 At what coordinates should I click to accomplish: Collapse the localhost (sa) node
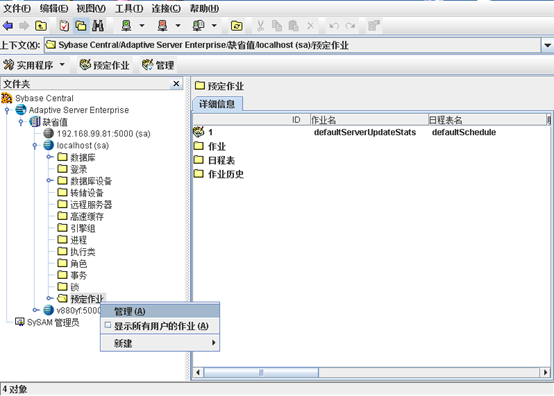pos(35,146)
